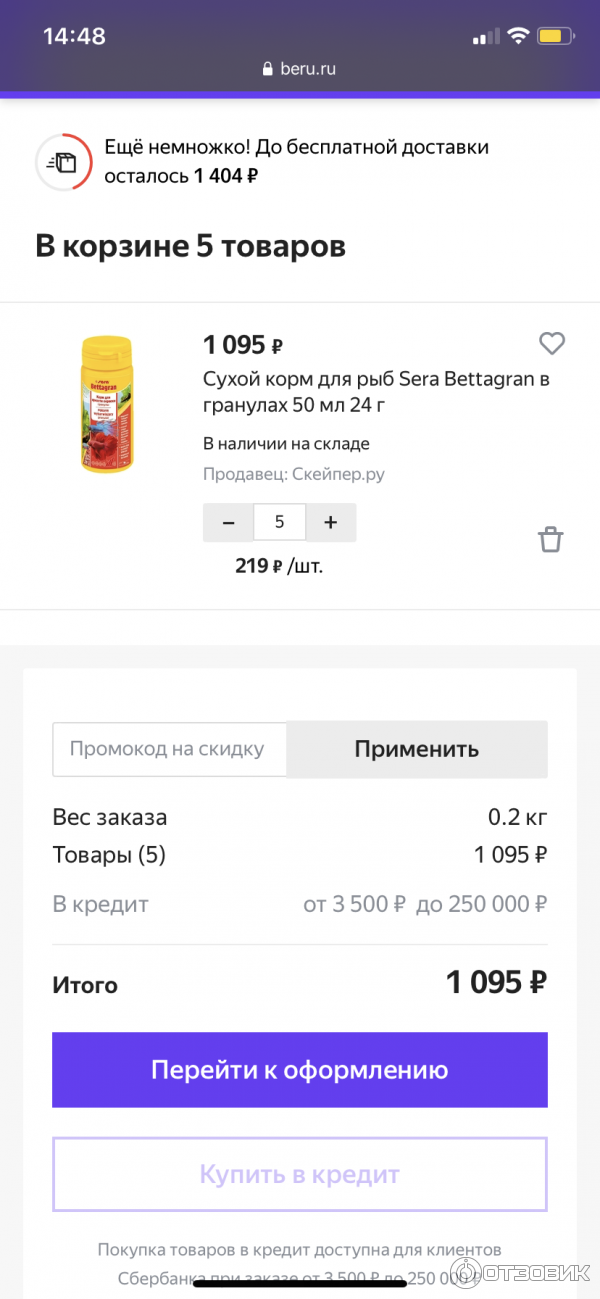
Task: Remove item with trash bin icon
Action: pos(551,540)
